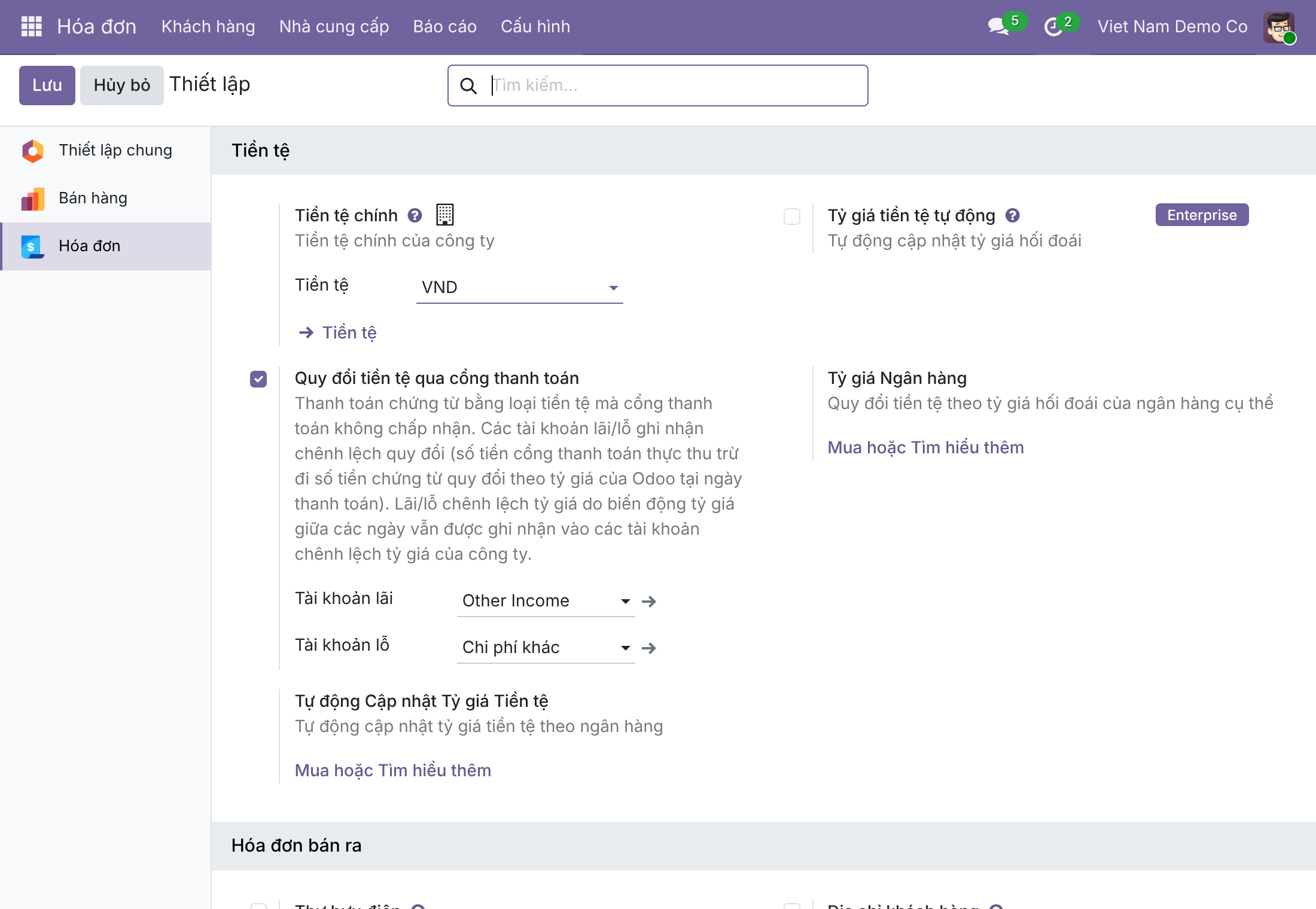Follow the Tiền tệ arrow link
Screen dimensions: 1316x909
coord(338,333)
